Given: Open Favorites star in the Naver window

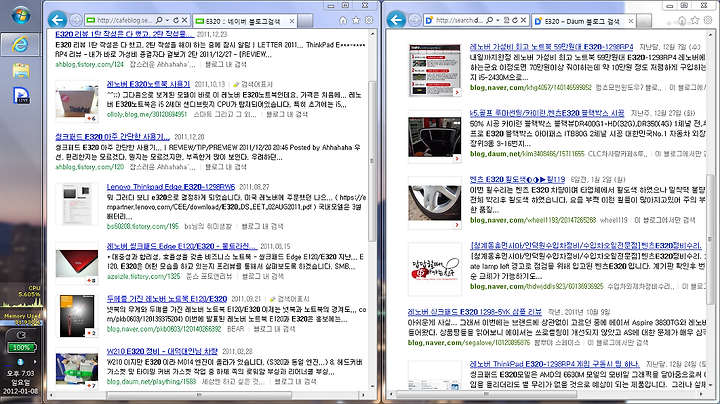Looking at the screenshot, I should 356,20.
